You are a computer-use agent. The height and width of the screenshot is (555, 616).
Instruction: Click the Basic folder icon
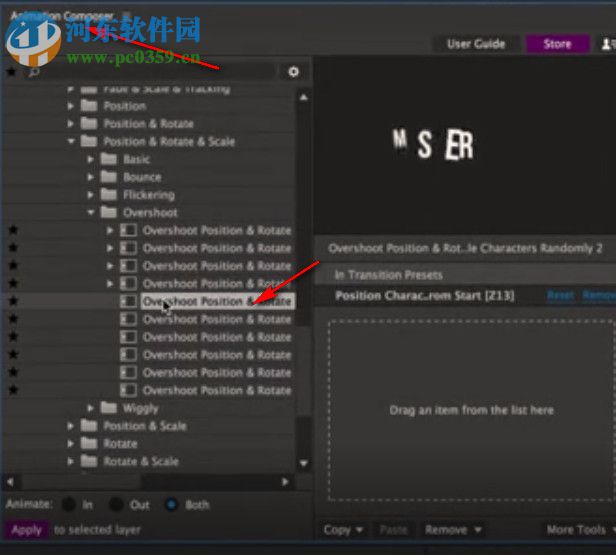tap(108, 159)
